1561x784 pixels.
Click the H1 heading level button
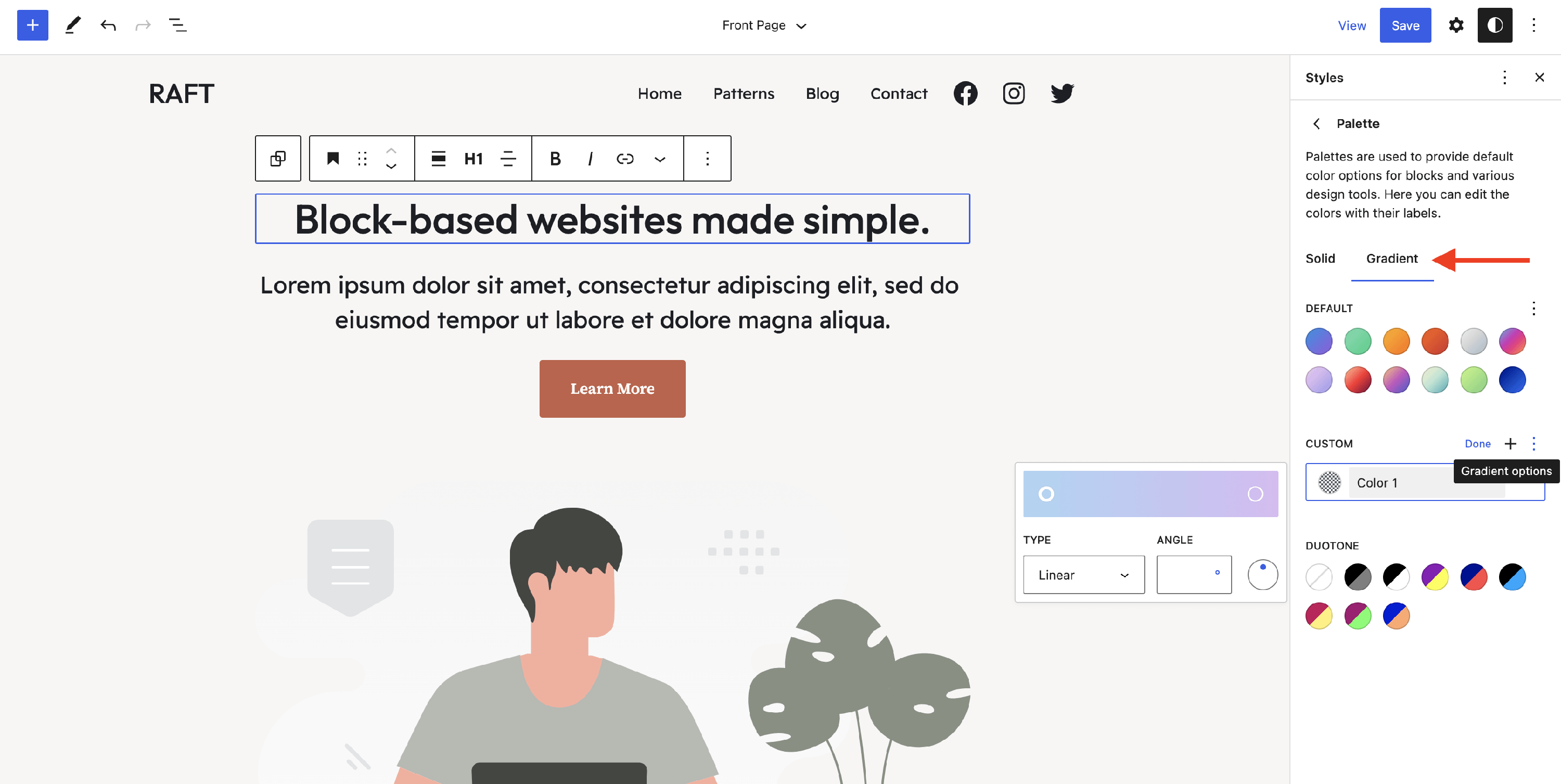click(x=474, y=159)
